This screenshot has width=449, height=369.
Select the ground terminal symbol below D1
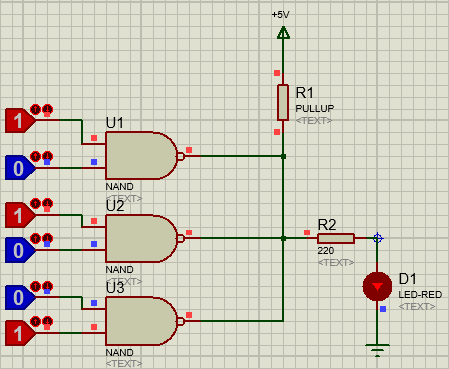pos(377,350)
